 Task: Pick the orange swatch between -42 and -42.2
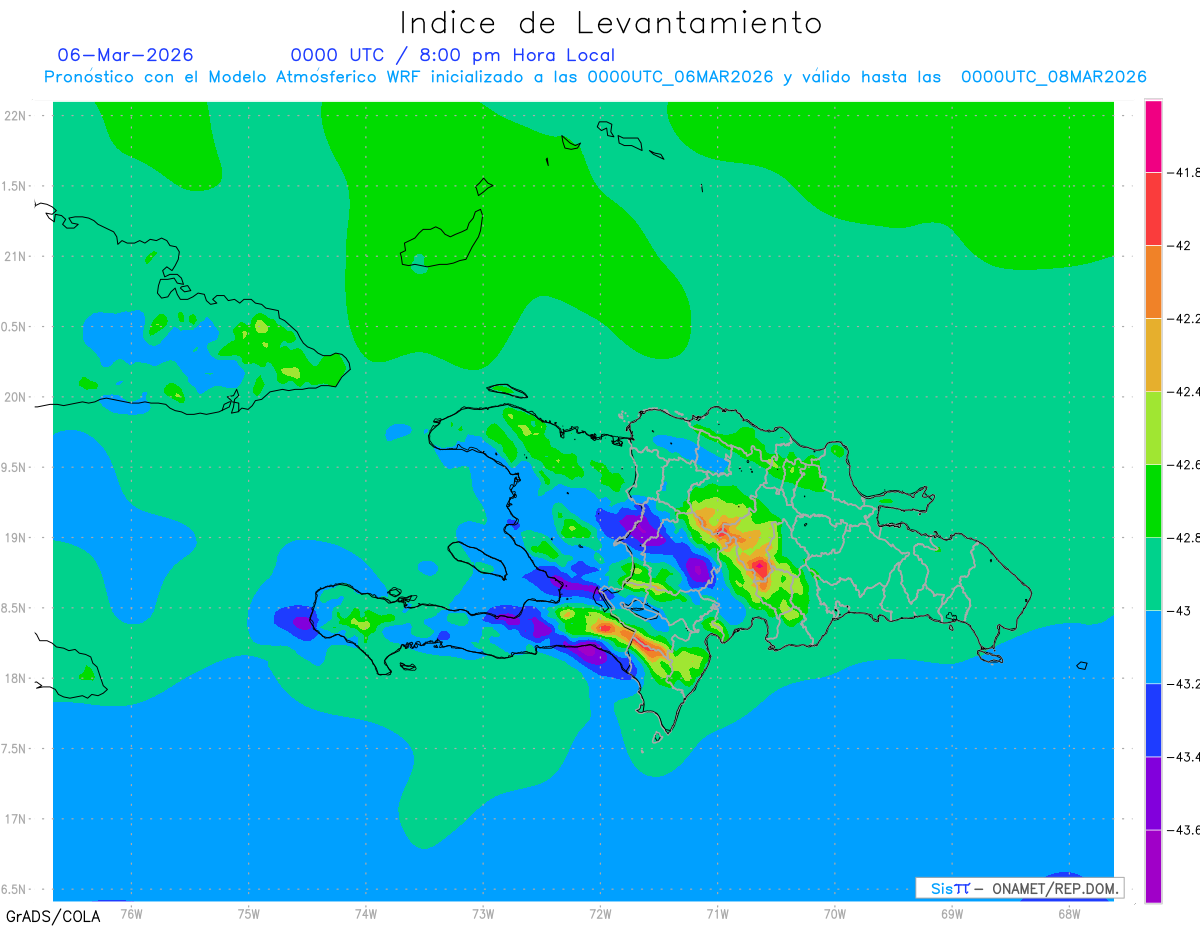[1153, 281]
